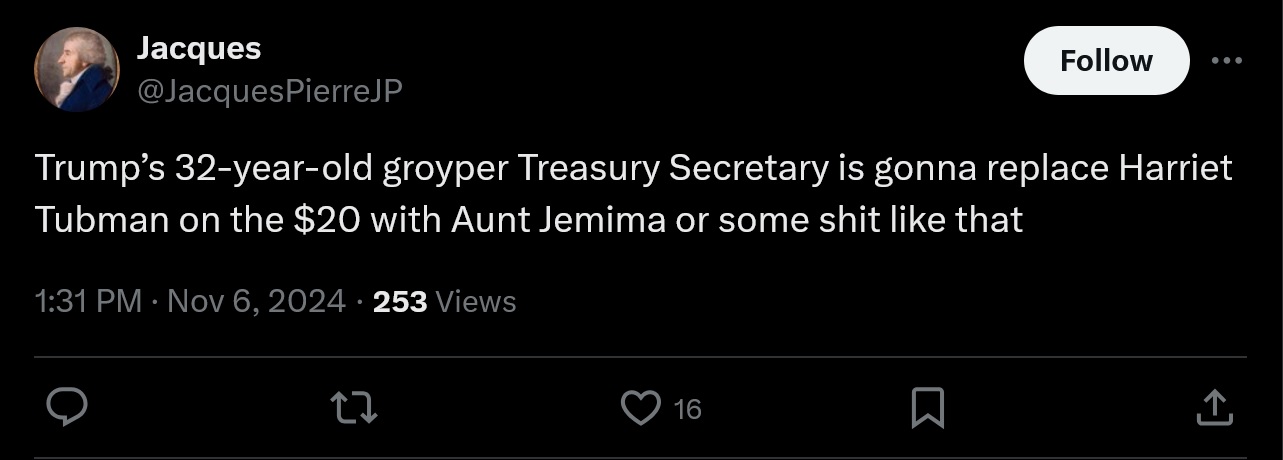Click the display name Jacques
This screenshot has height=460, width=1283.
click(198, 47)
